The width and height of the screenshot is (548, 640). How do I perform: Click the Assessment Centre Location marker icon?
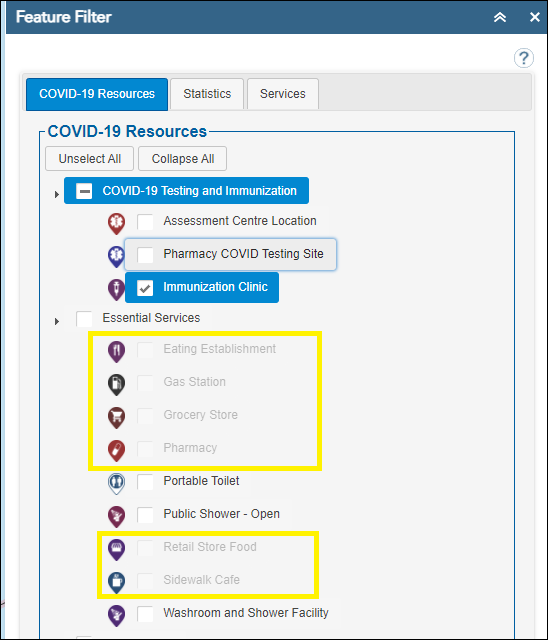(116, 223)
